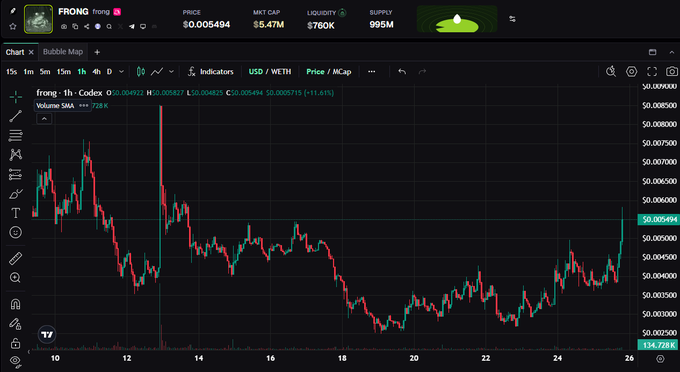Viewport: 680px width, 372px height.
Task: Show Price on the chart
Action: 315,72
